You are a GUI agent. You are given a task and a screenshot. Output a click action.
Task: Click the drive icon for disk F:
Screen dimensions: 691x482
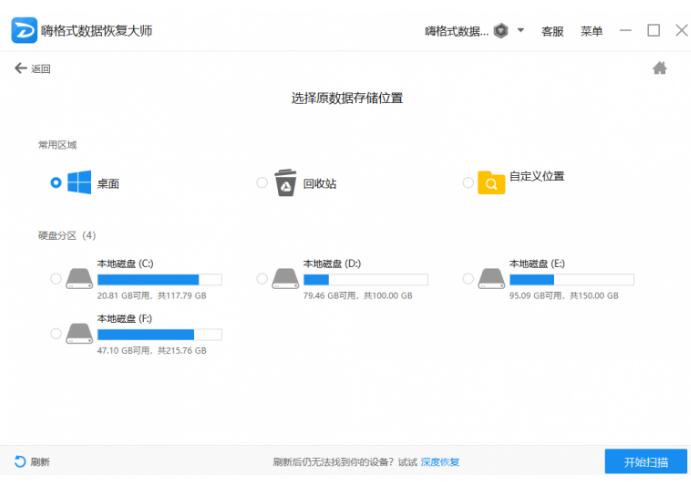coord(79,334)
